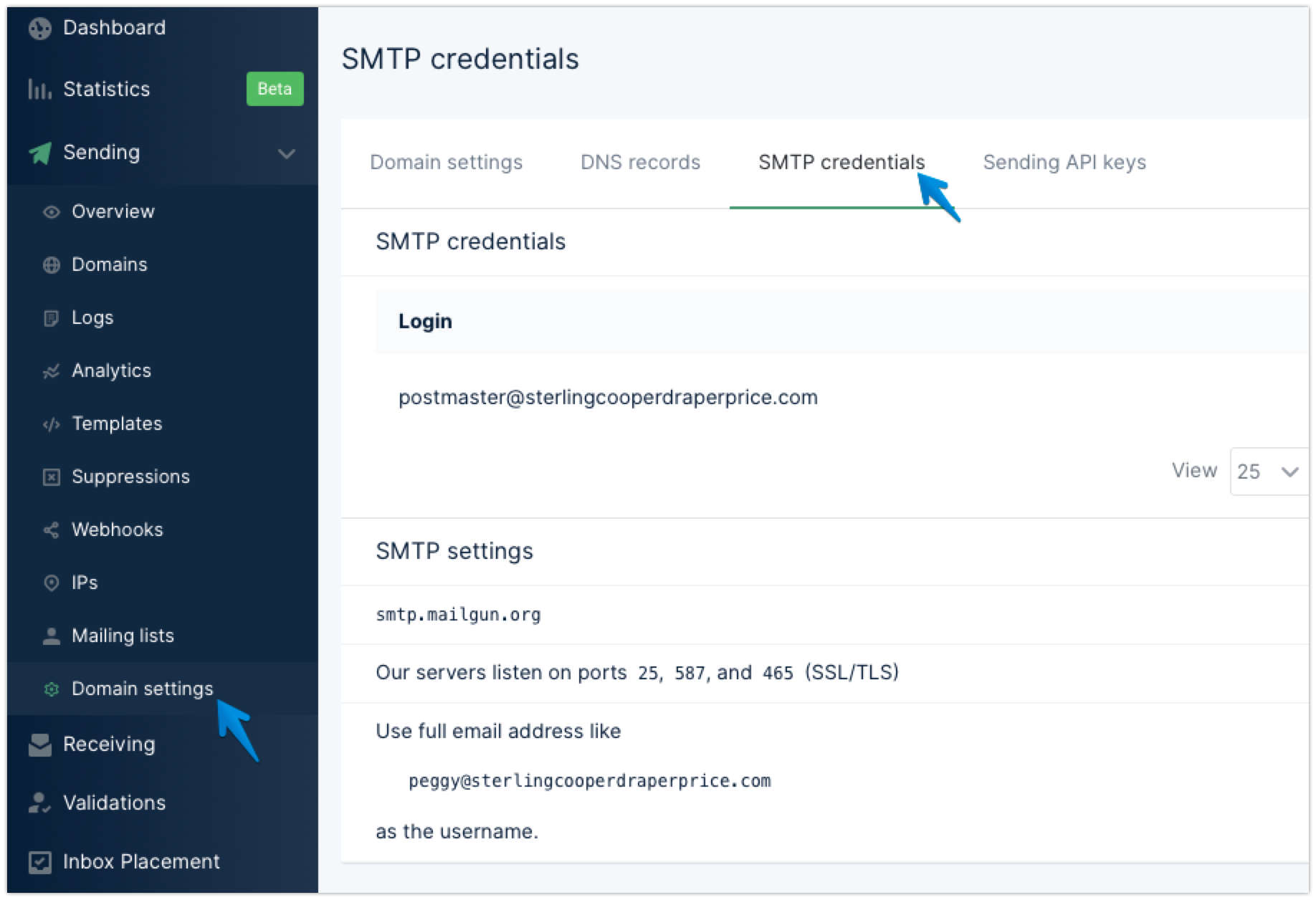Click the IPs location pin icon
The width and height of the screenshot is (1316, 900).
52,583
